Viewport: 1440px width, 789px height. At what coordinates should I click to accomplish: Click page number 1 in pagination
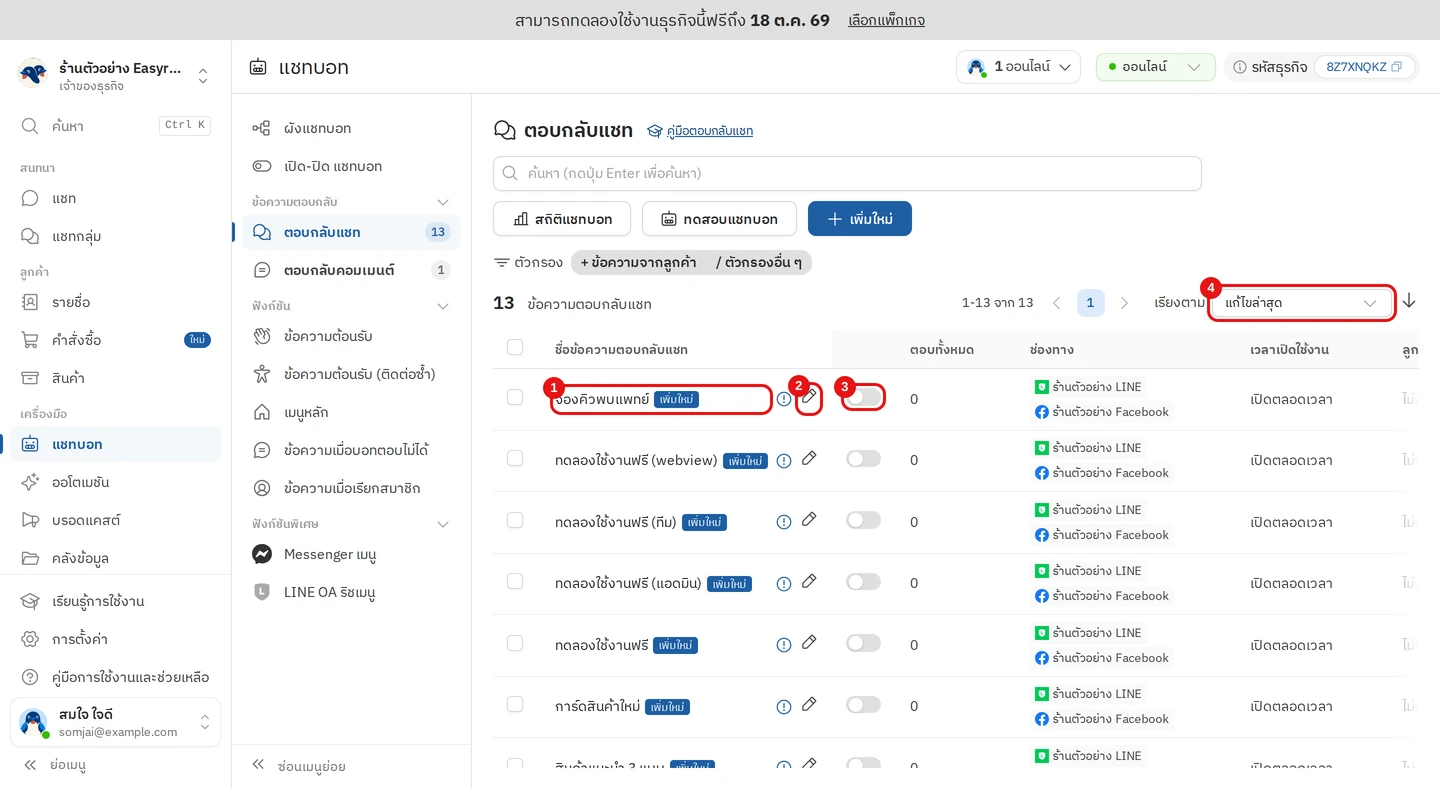tap(1090, 303)
